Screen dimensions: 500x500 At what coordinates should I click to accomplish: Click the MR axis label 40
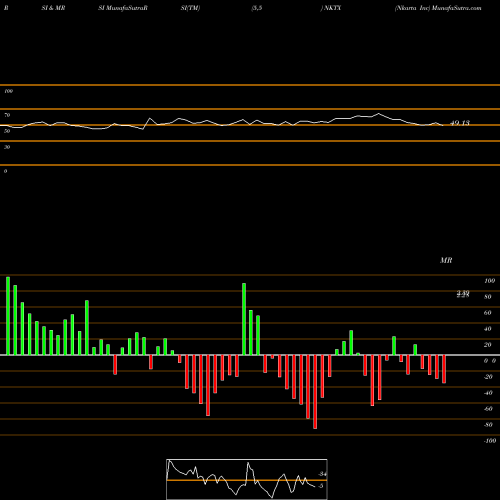pyautogui.click(x=488, y=329)
